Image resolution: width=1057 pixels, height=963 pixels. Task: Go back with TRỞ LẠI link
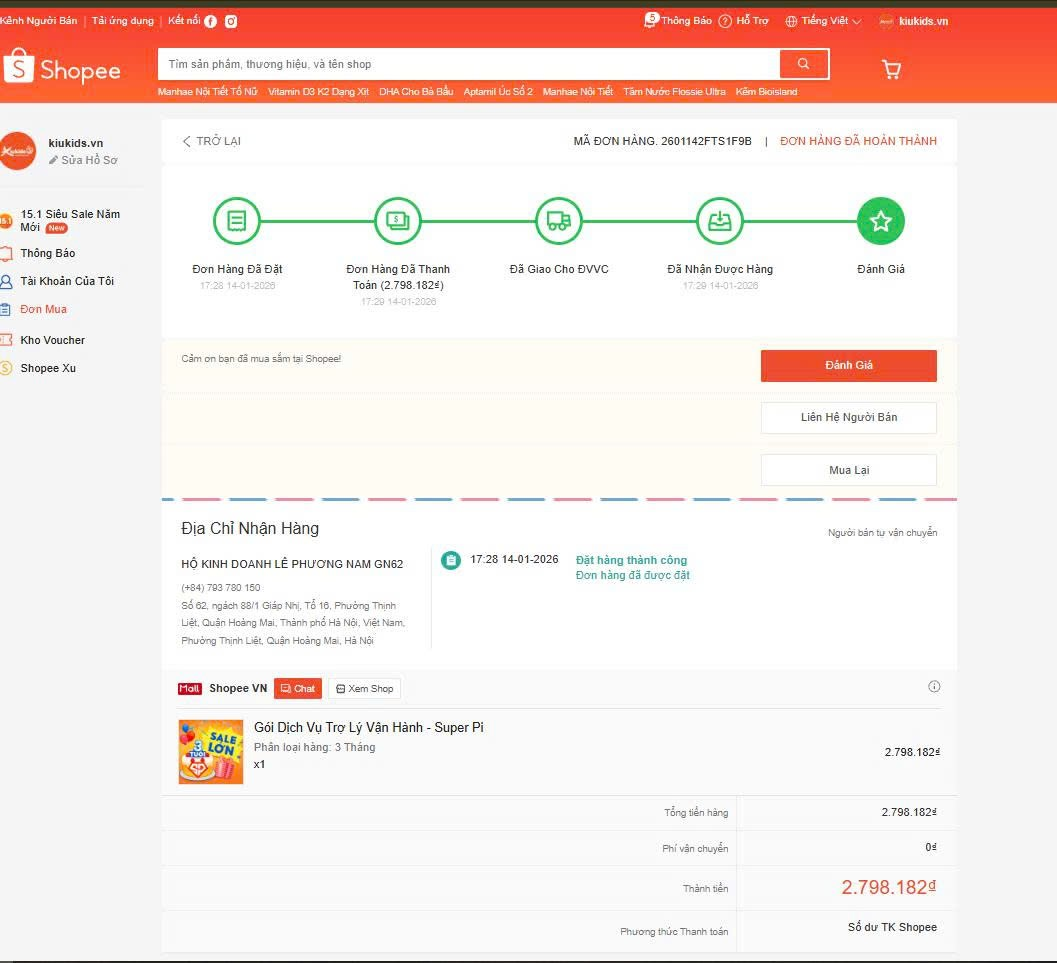click(x=218, y=142)
